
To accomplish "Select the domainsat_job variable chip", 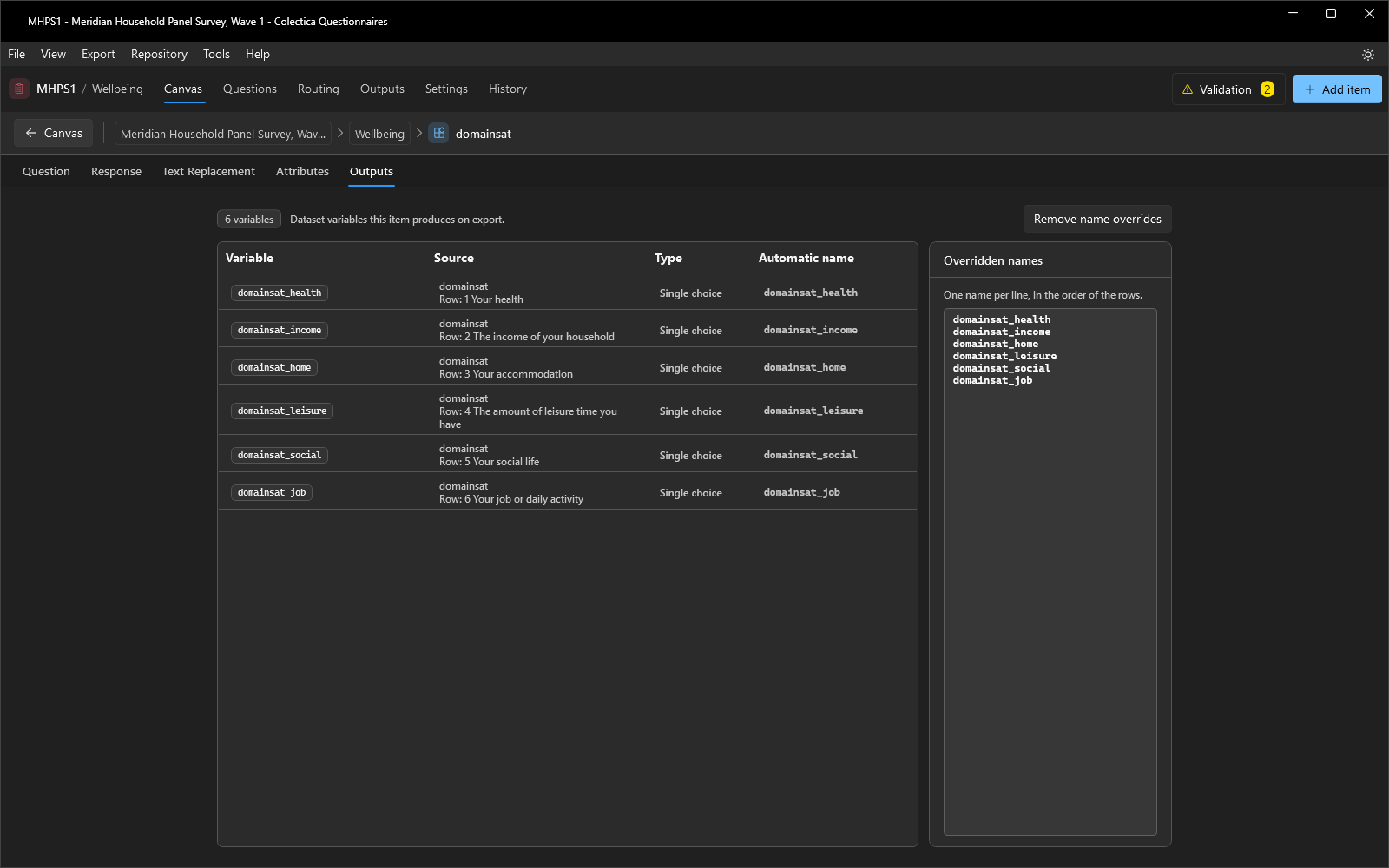I will point(272,493).
